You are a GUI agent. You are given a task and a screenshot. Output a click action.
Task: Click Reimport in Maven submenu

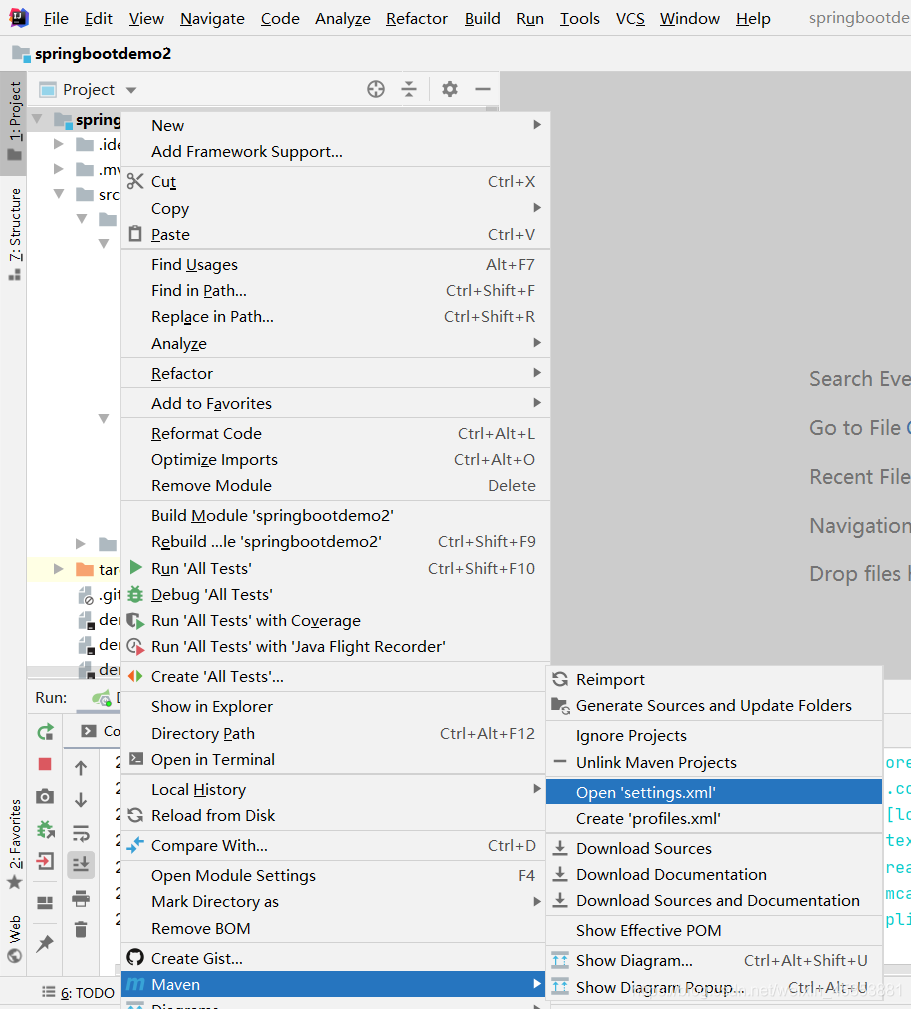pyautogui.click(x=714, y=680)
